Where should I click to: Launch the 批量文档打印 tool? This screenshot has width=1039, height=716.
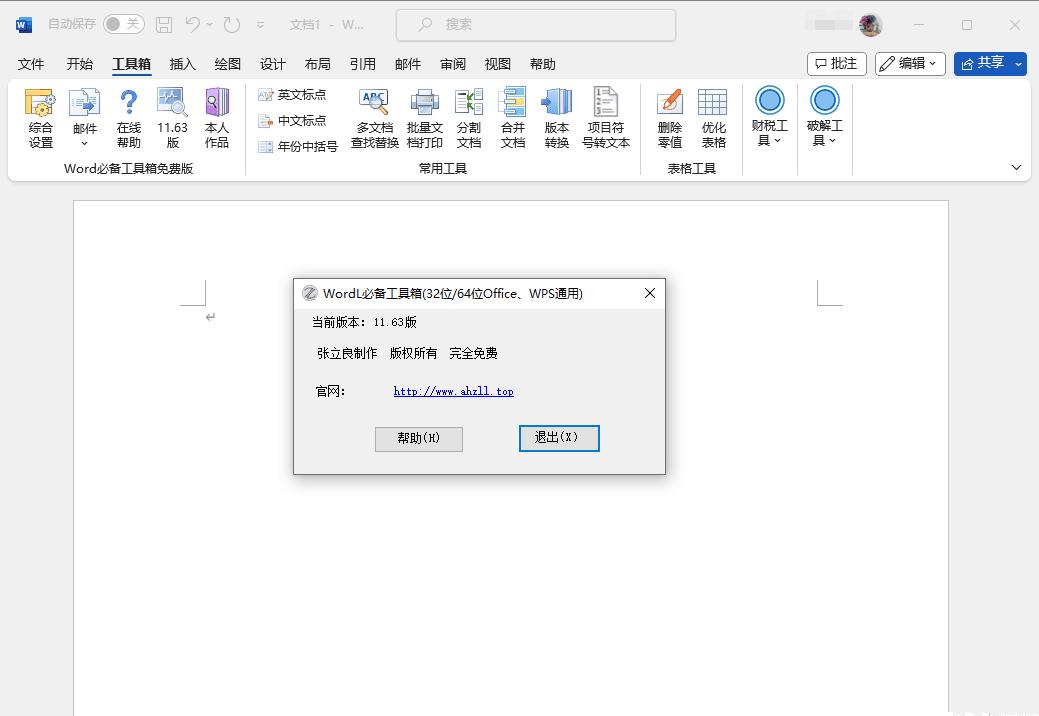pyautogui.click(x=425, y=118)
